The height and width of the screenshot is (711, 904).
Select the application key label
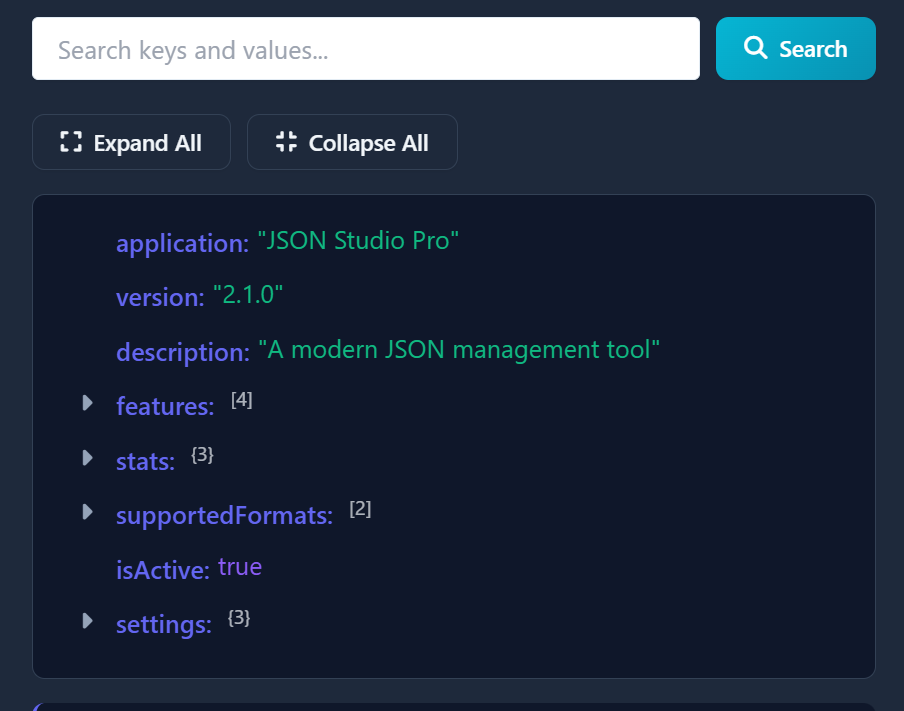(182, 243)
